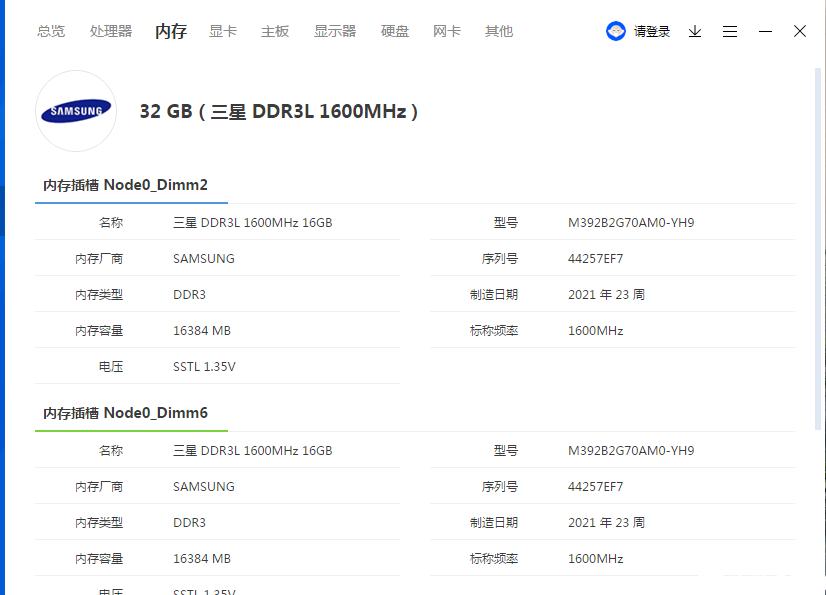Click the blue user avatar icon
Viewport: 826px width, 595px height.
(615, 31)
